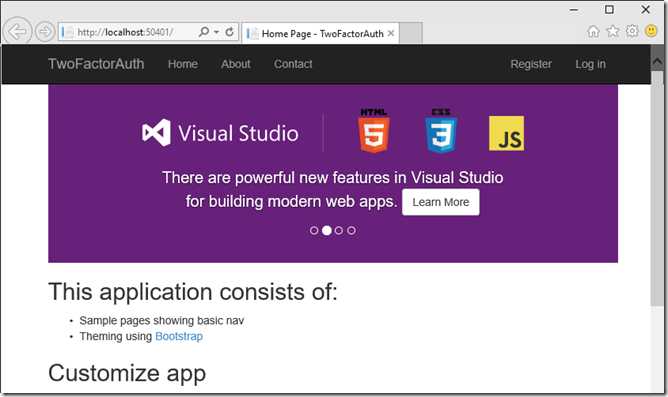This screenshot has width=668, height=397.
Task: Click the CSS3 logo icon
Action: coord(441,130)
